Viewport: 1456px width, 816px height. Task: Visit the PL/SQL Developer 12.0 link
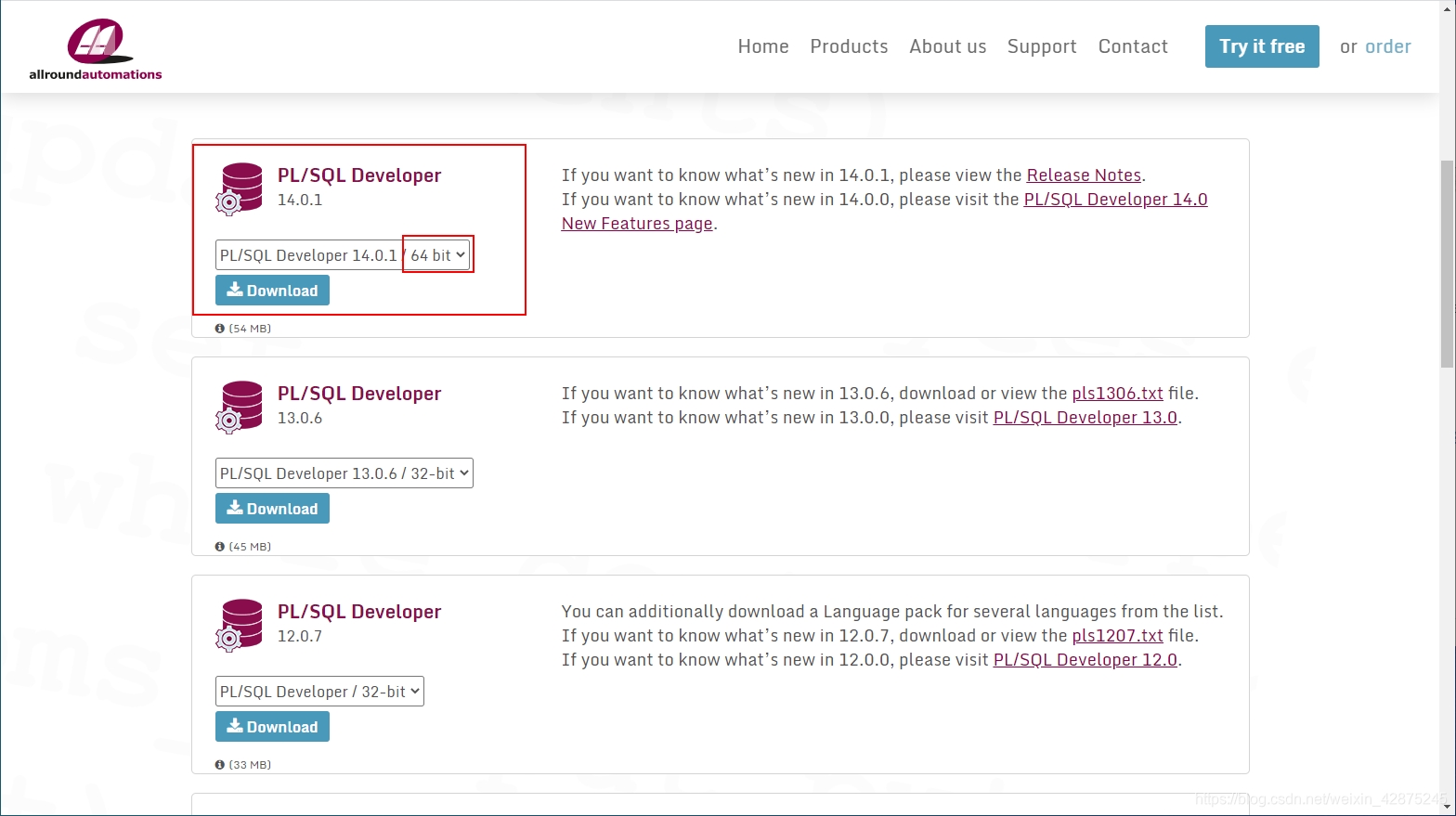[1085, 660]
